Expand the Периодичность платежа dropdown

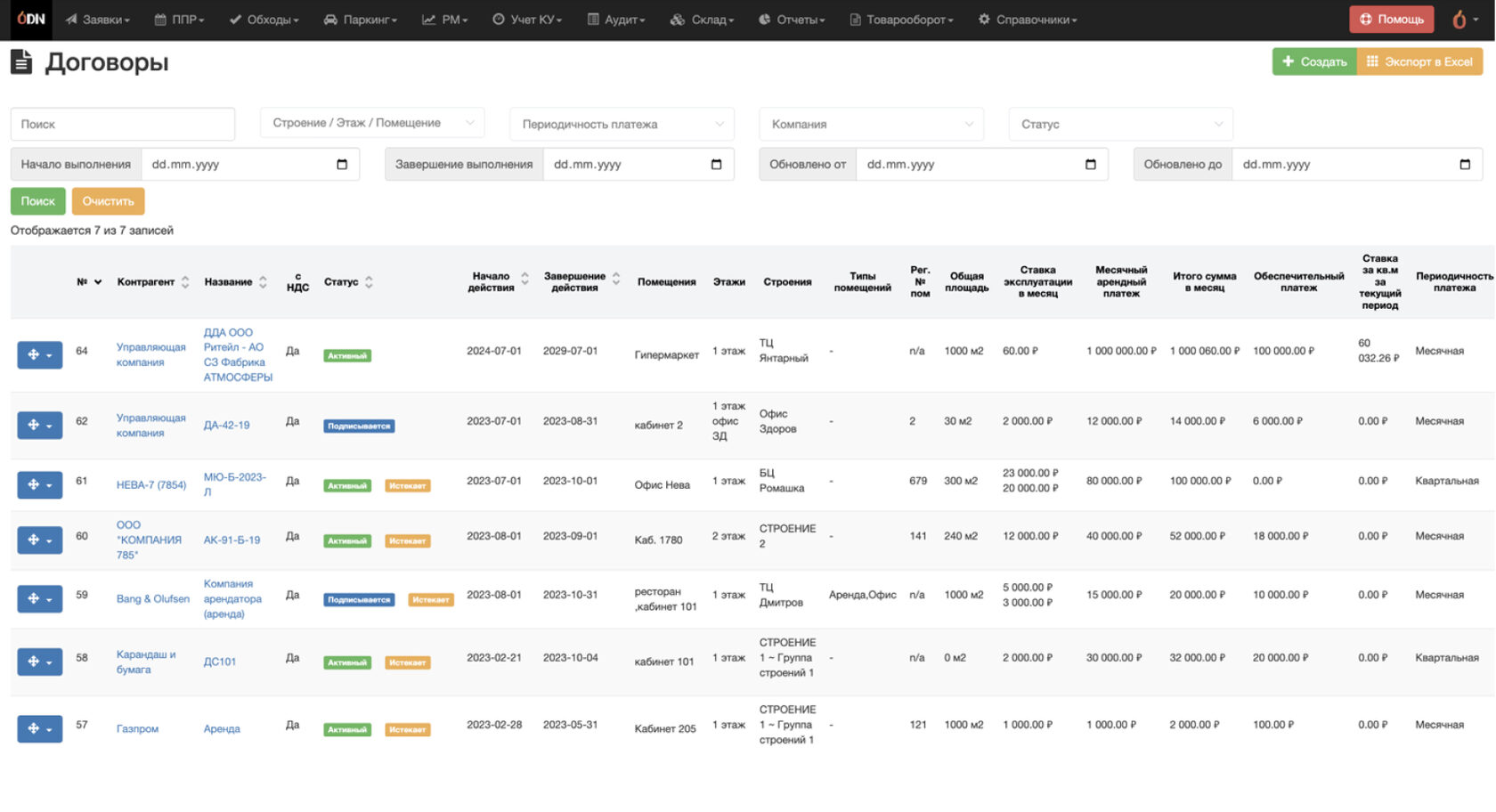pos(622,125)
